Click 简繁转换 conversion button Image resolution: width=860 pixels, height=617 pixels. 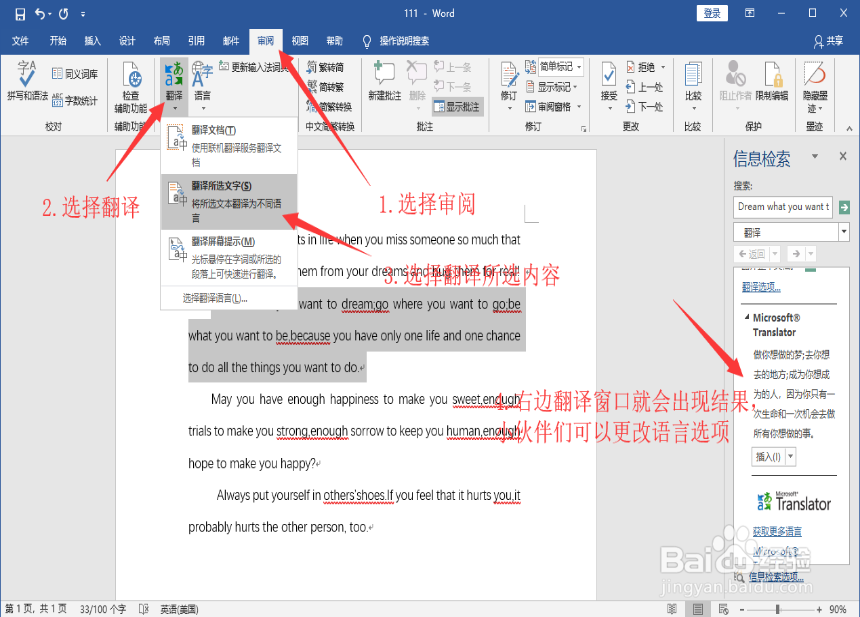coord(329,106)
